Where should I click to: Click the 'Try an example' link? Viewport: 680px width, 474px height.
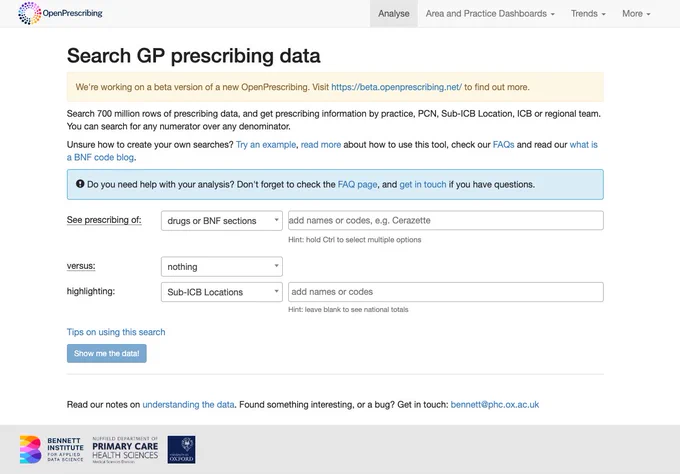[x=266, y=144]
